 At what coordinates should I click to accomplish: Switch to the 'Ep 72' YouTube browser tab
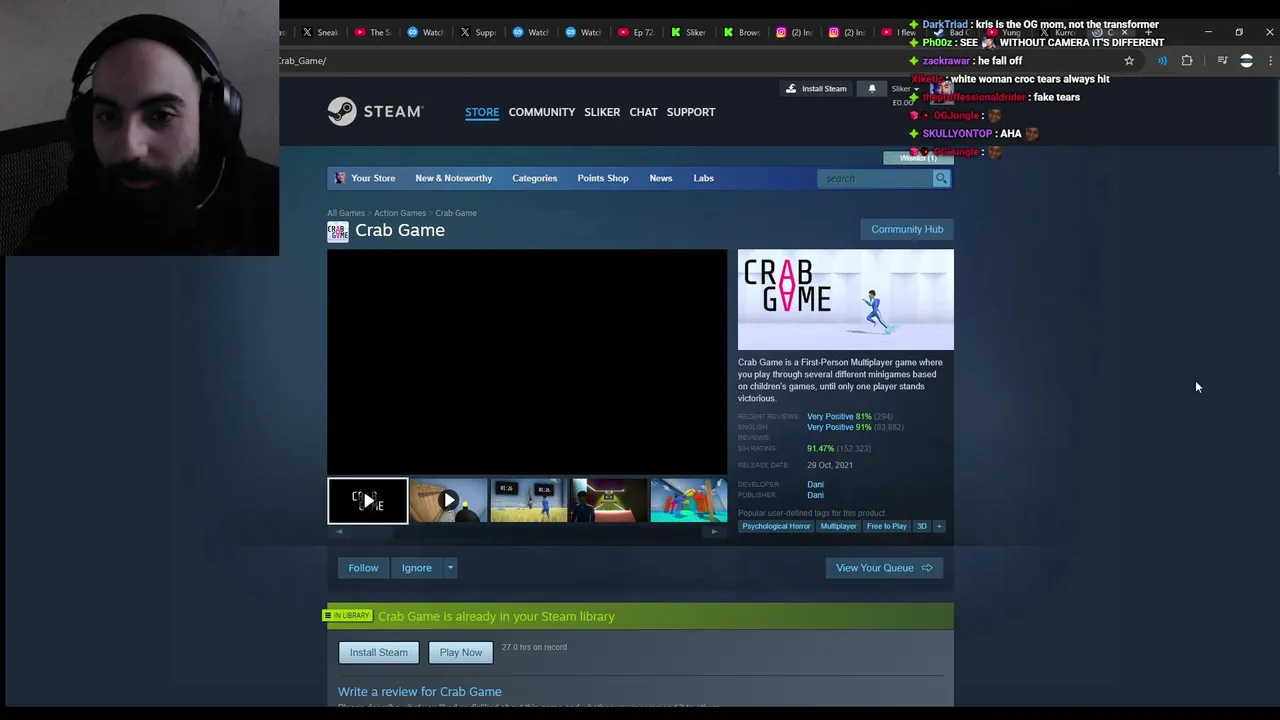[x=636, y=32]
